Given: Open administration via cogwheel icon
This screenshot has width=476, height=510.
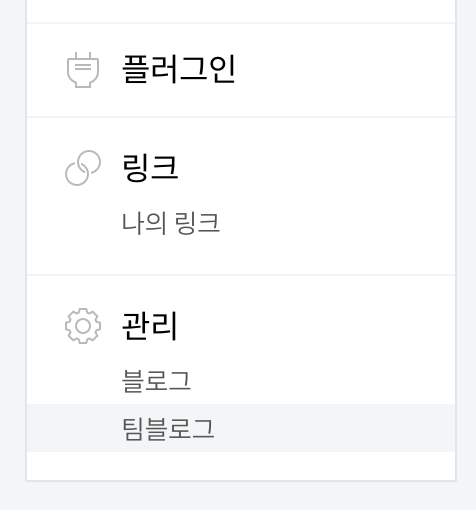Looking at the screenshot, I should [x=83, y=326].
